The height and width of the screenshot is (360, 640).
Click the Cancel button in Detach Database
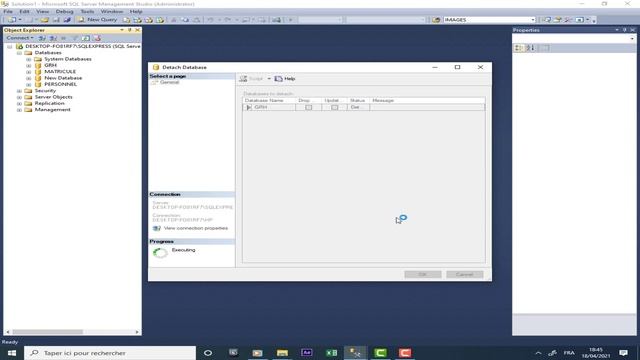click(x=464, y=274)
